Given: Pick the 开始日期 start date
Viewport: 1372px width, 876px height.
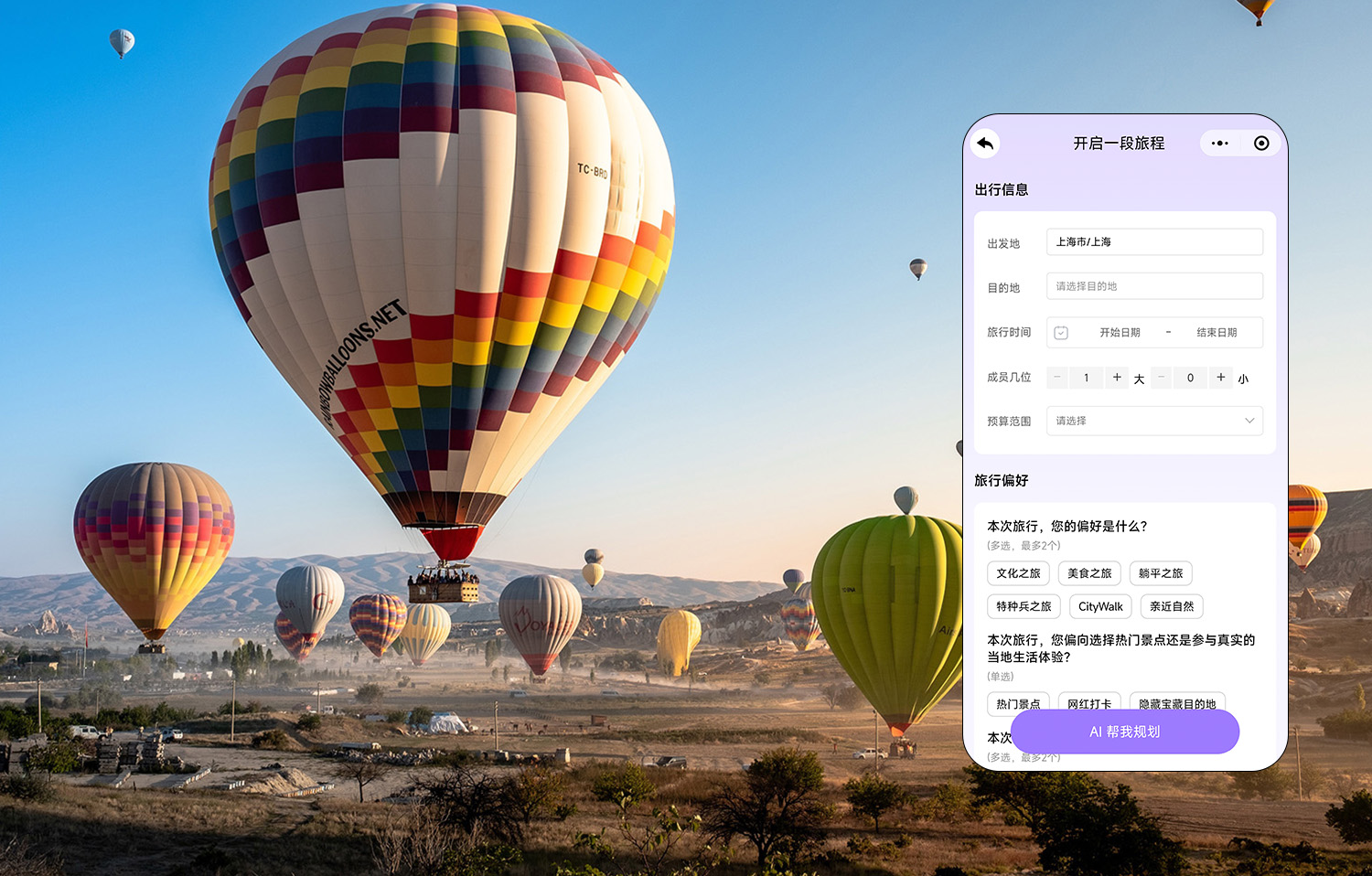Looking at the screenshot, I should pos(1120,333).
